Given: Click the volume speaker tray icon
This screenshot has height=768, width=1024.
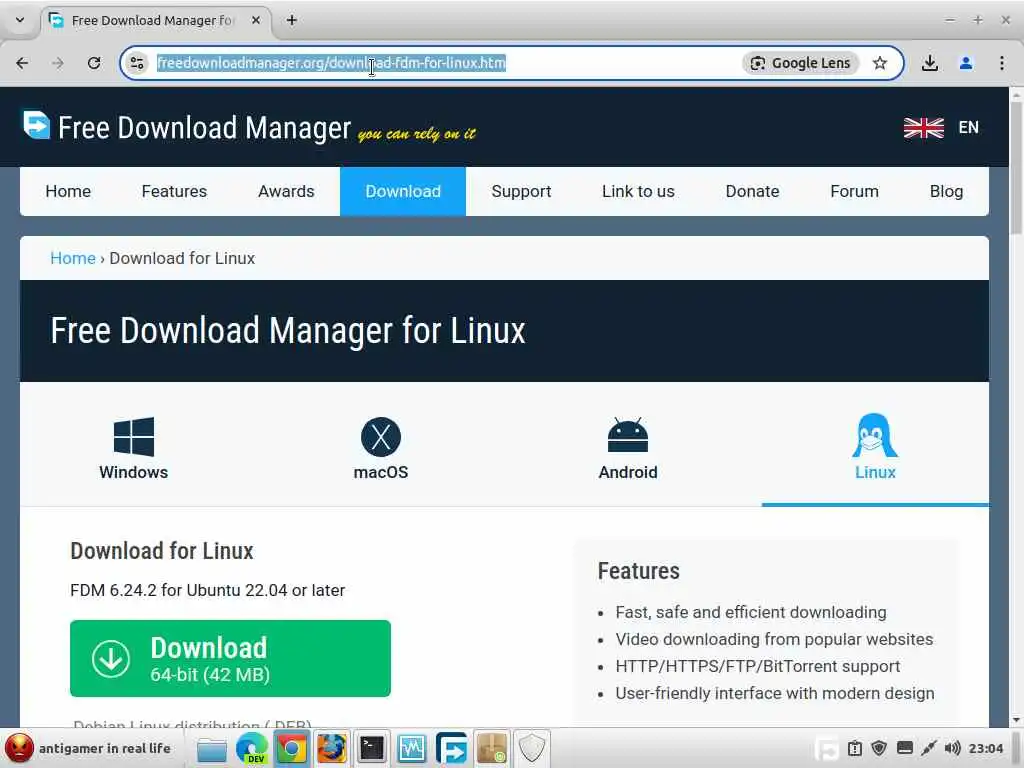Looking at the screenshot, I should pos(953,748).
